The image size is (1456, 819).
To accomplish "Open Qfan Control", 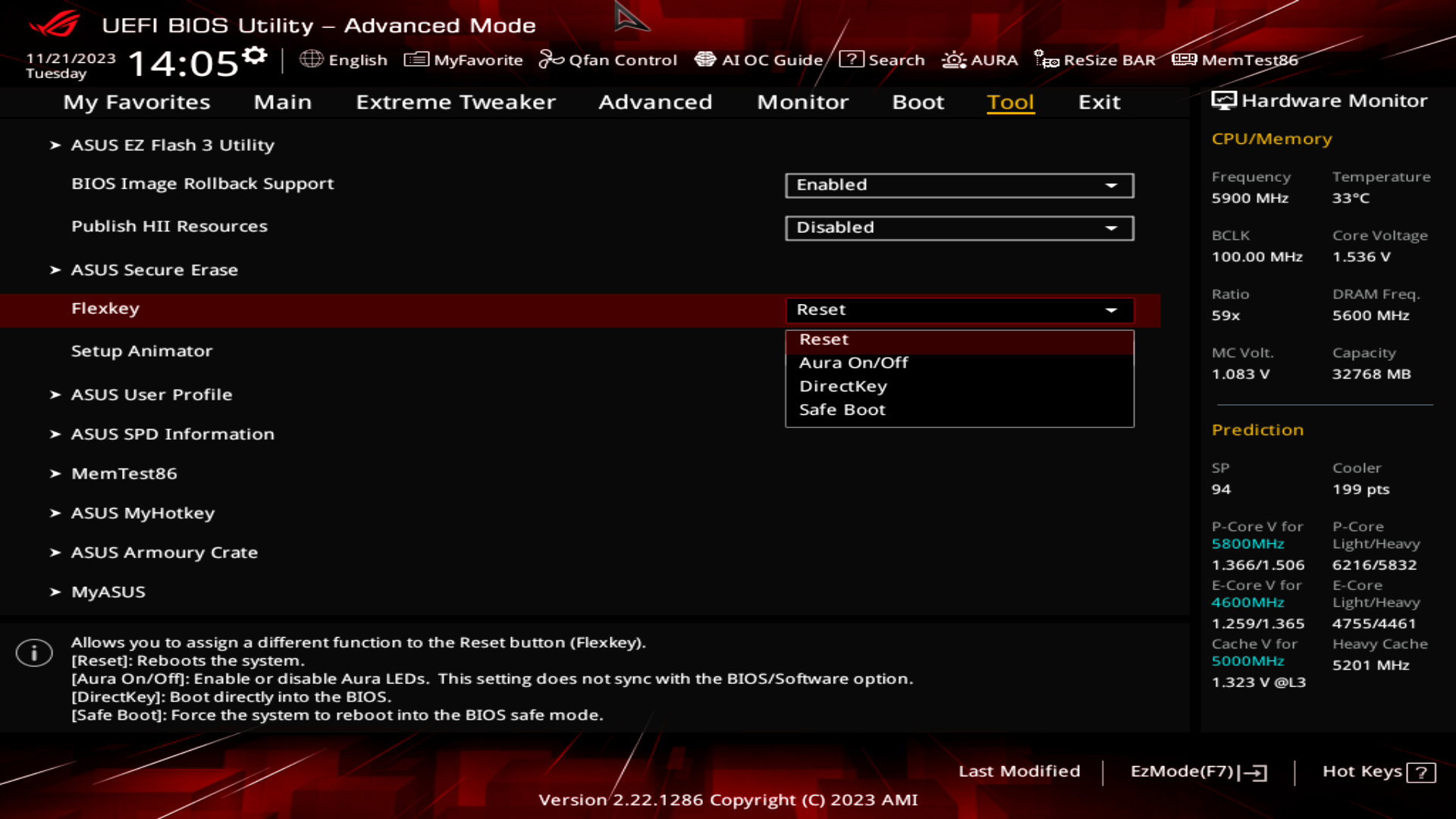I will [609, 60].
